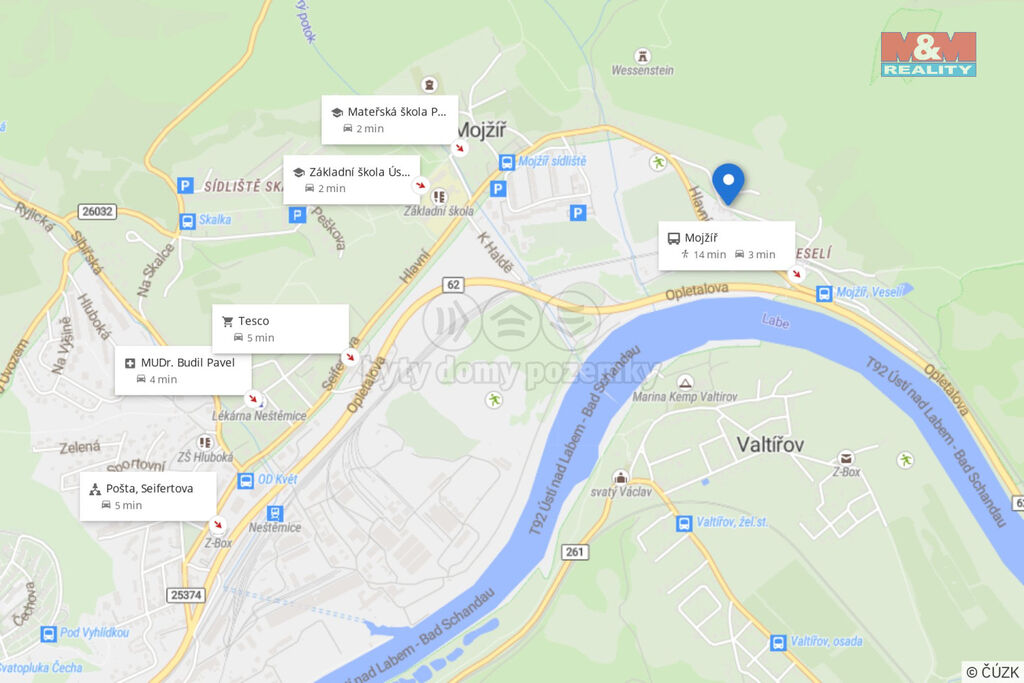The image size is (1024, 683).
Task: Click the Z-Box parcel icon in Valtířov
Action: click(x=846, y=458)
